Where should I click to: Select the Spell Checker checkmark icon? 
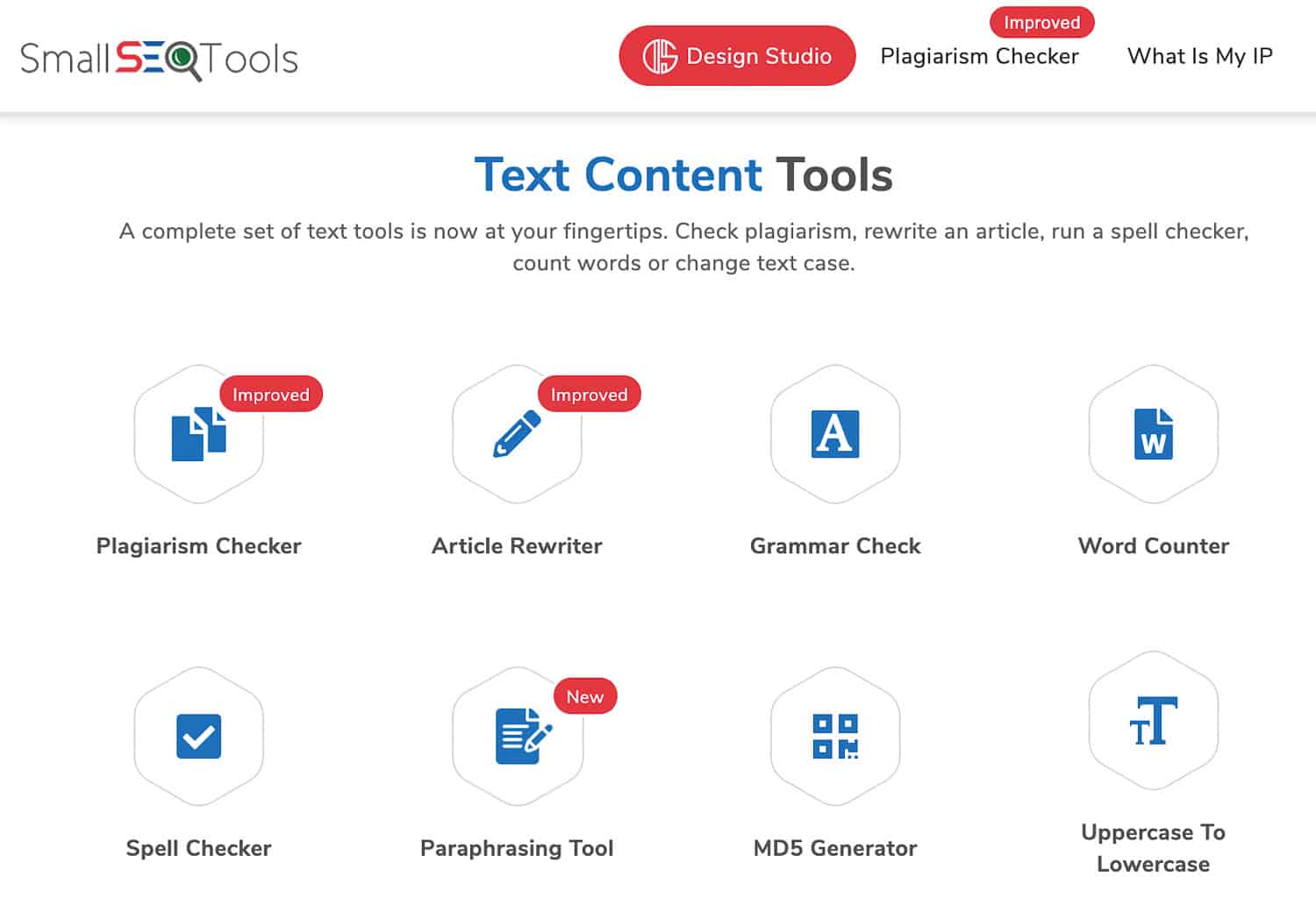(x=198, y=737)
